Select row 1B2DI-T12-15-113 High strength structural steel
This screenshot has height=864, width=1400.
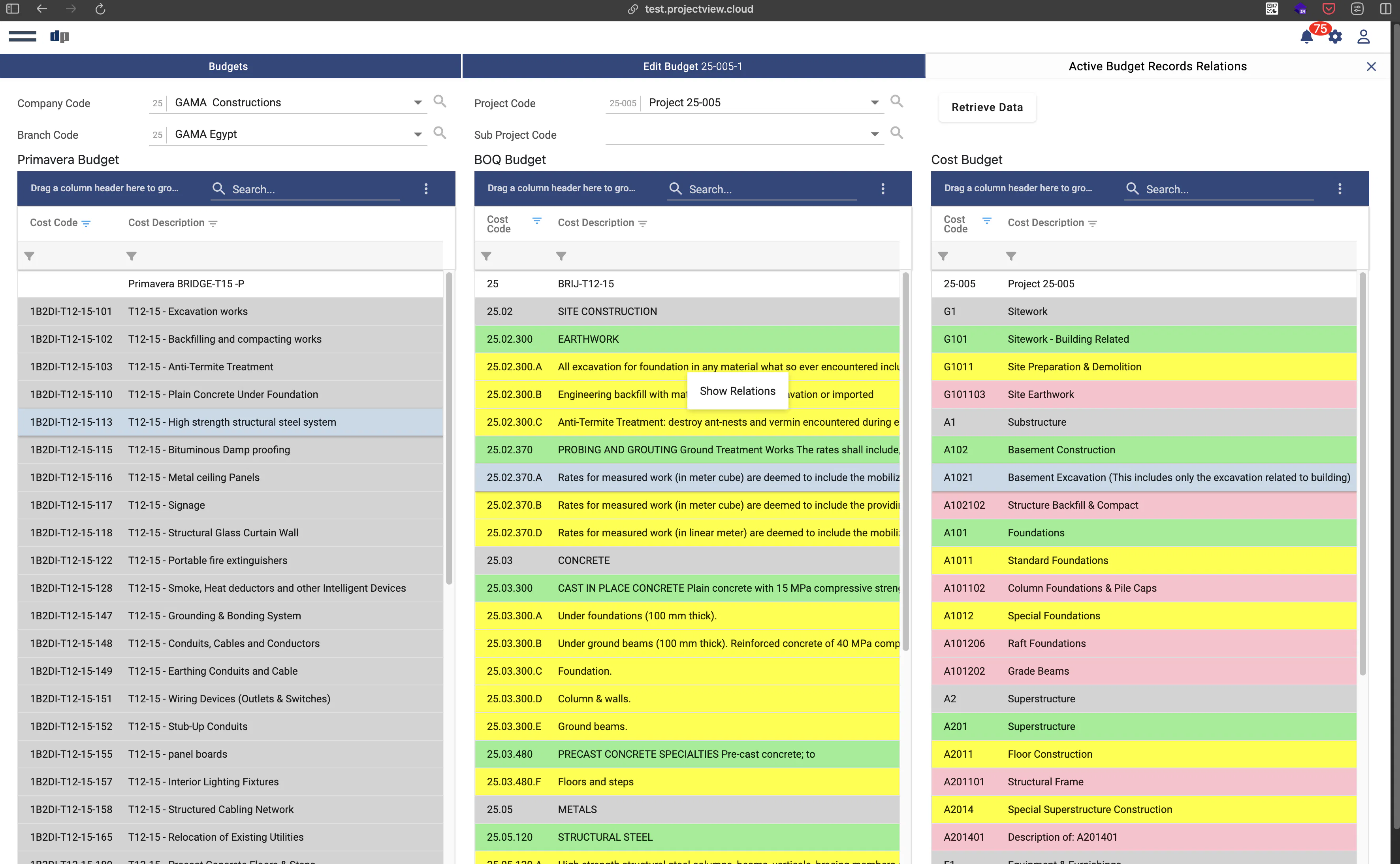click(x=230, y=422)
